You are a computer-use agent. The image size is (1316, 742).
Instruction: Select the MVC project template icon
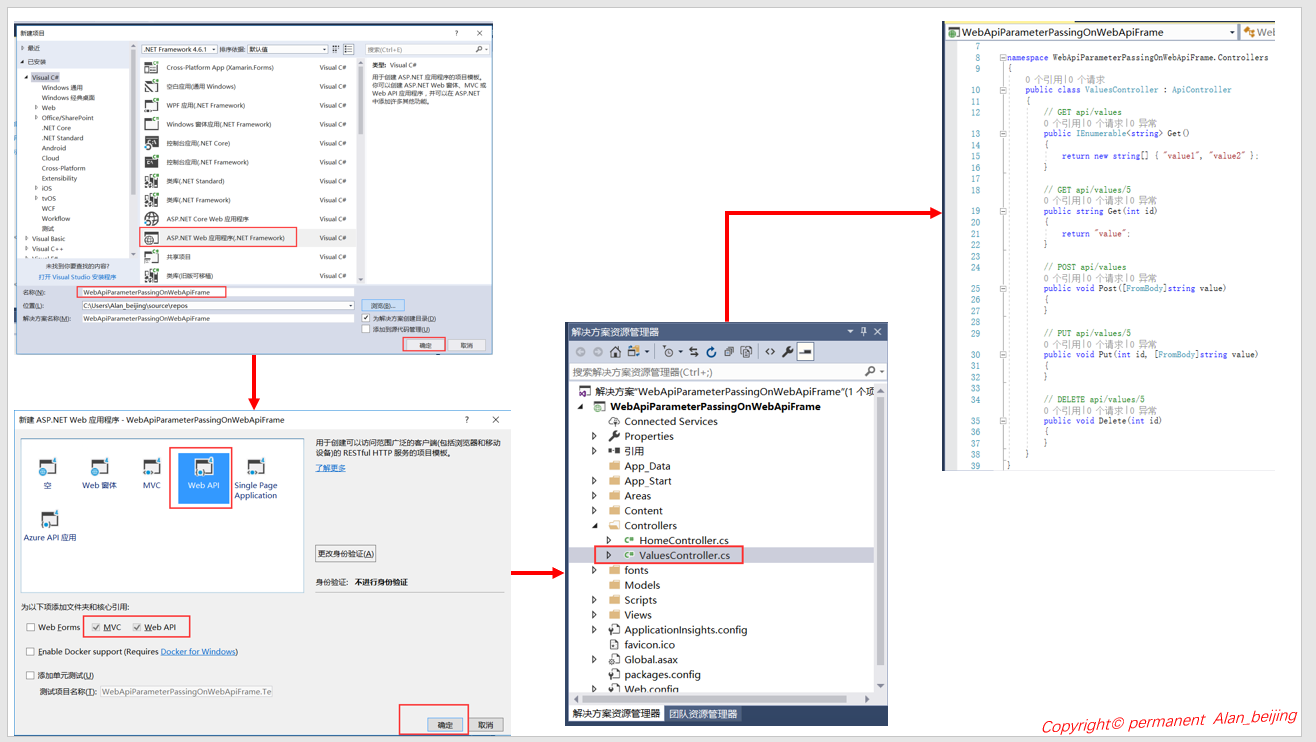[151, 475]
